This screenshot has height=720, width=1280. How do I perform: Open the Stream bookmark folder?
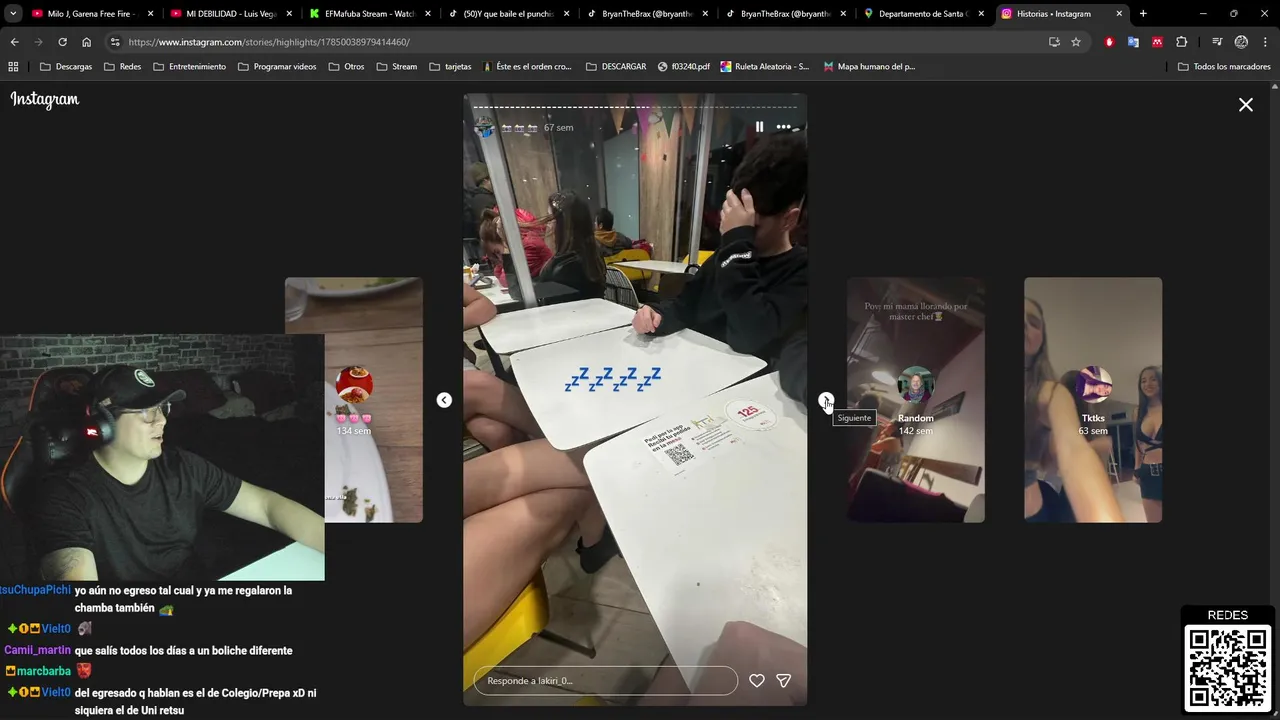click(396, 67)
